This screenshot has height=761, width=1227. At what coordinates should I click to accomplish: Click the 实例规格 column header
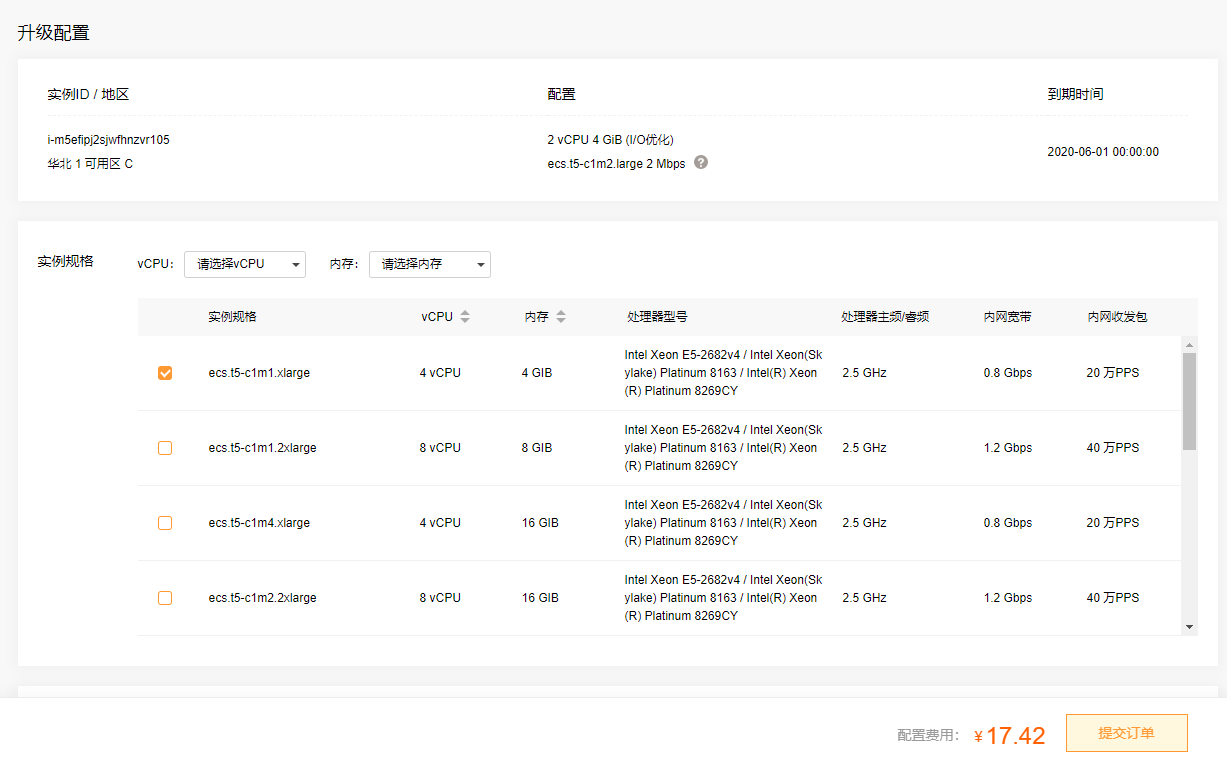coord(232,317)
